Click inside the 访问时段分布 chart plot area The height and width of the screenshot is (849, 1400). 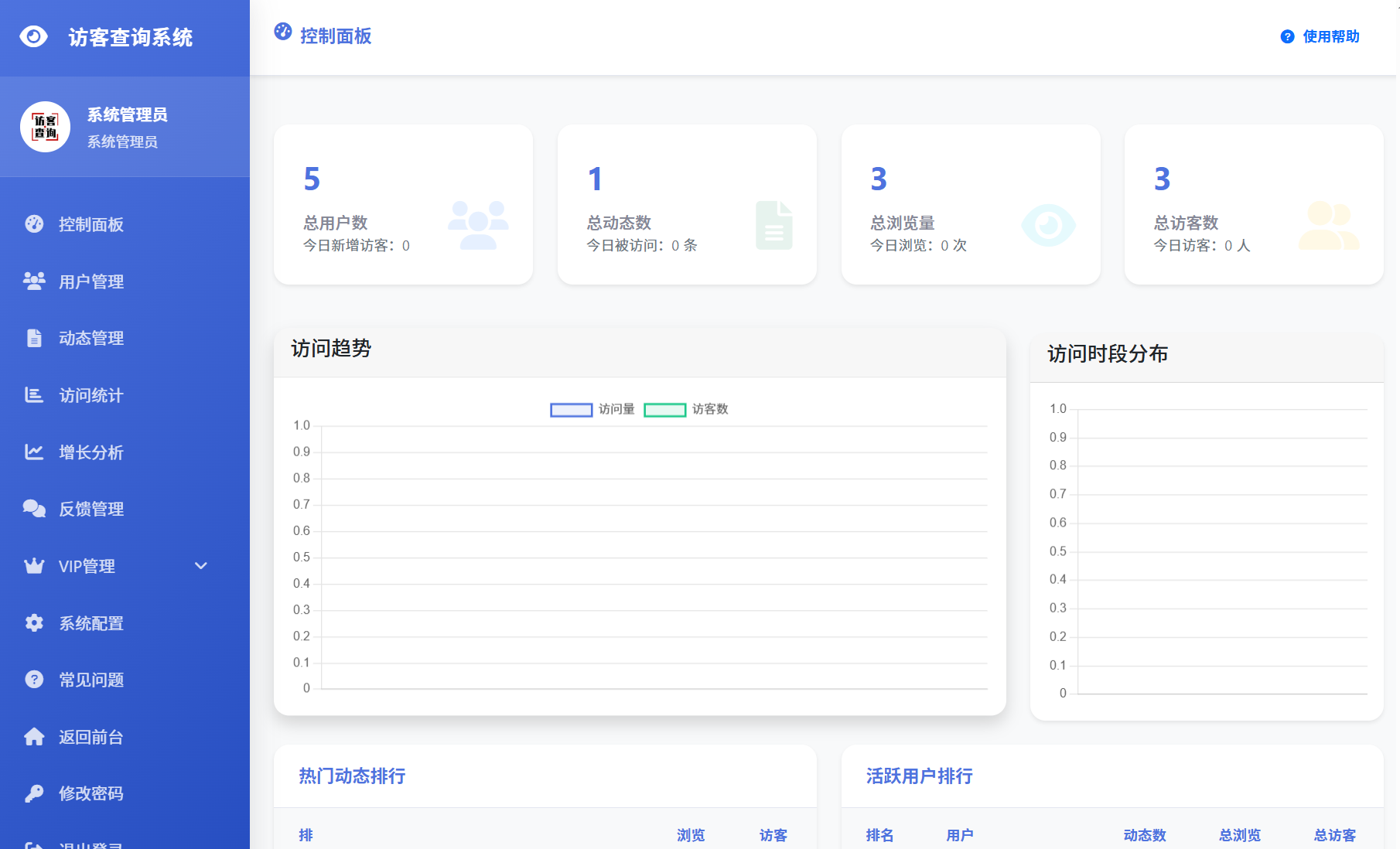click(x=1223, y=551)
